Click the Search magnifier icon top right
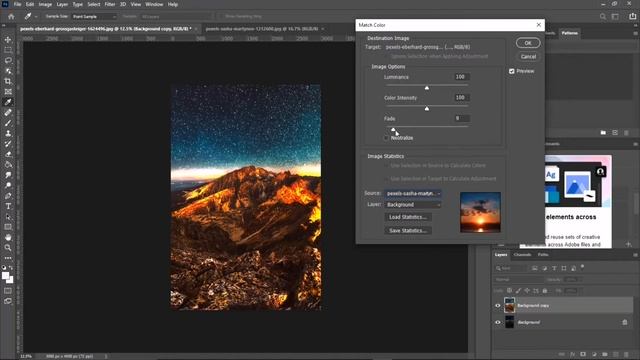This screenshot has width=640, height=360. [603, 16]
